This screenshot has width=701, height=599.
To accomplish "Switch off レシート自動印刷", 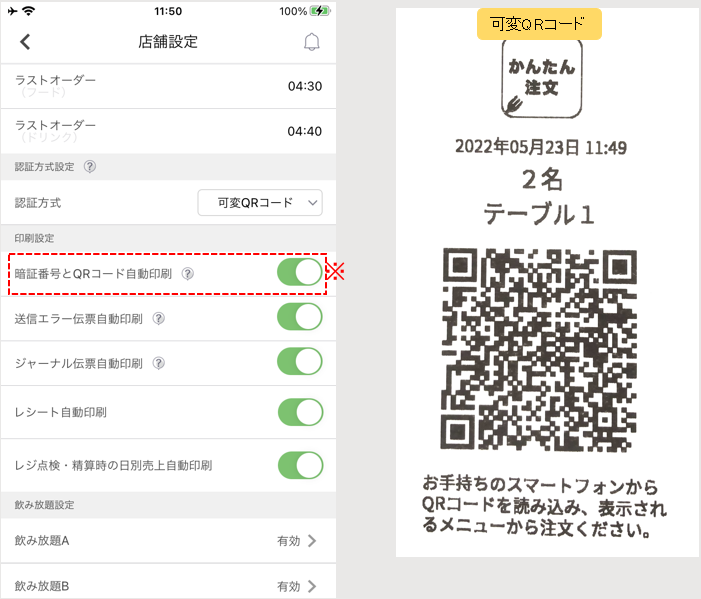I will (300, 411).
